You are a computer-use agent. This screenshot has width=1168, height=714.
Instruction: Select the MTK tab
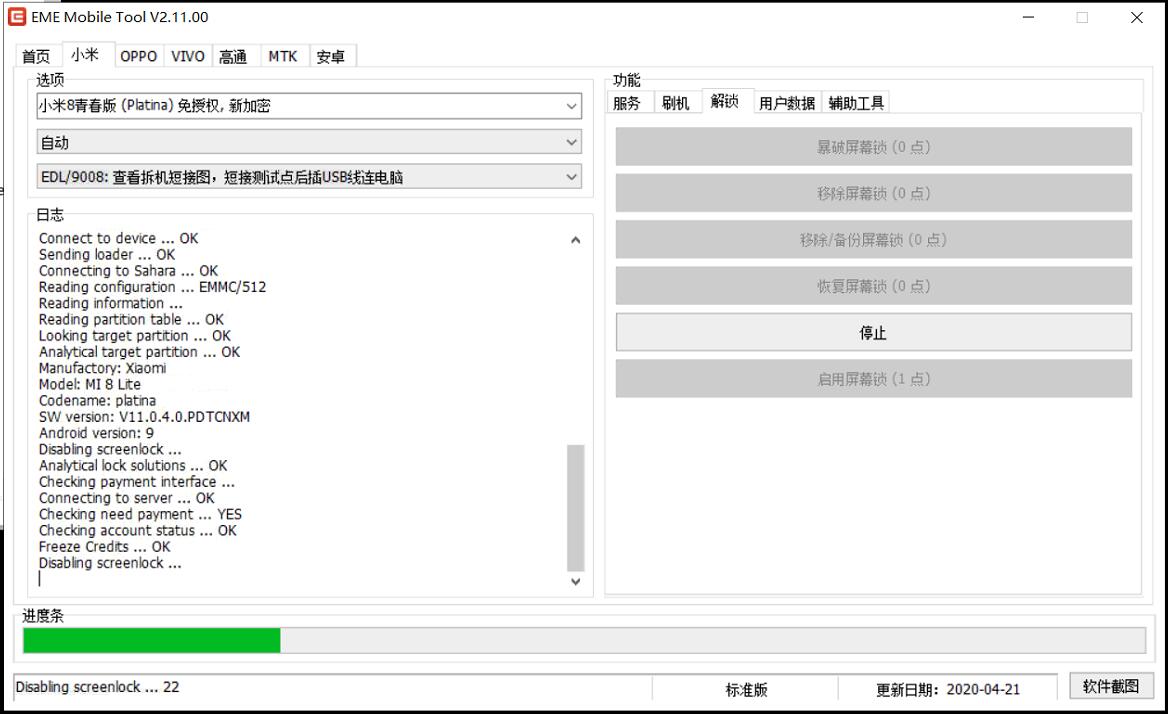pyautogui.click(x=283, y=57)
